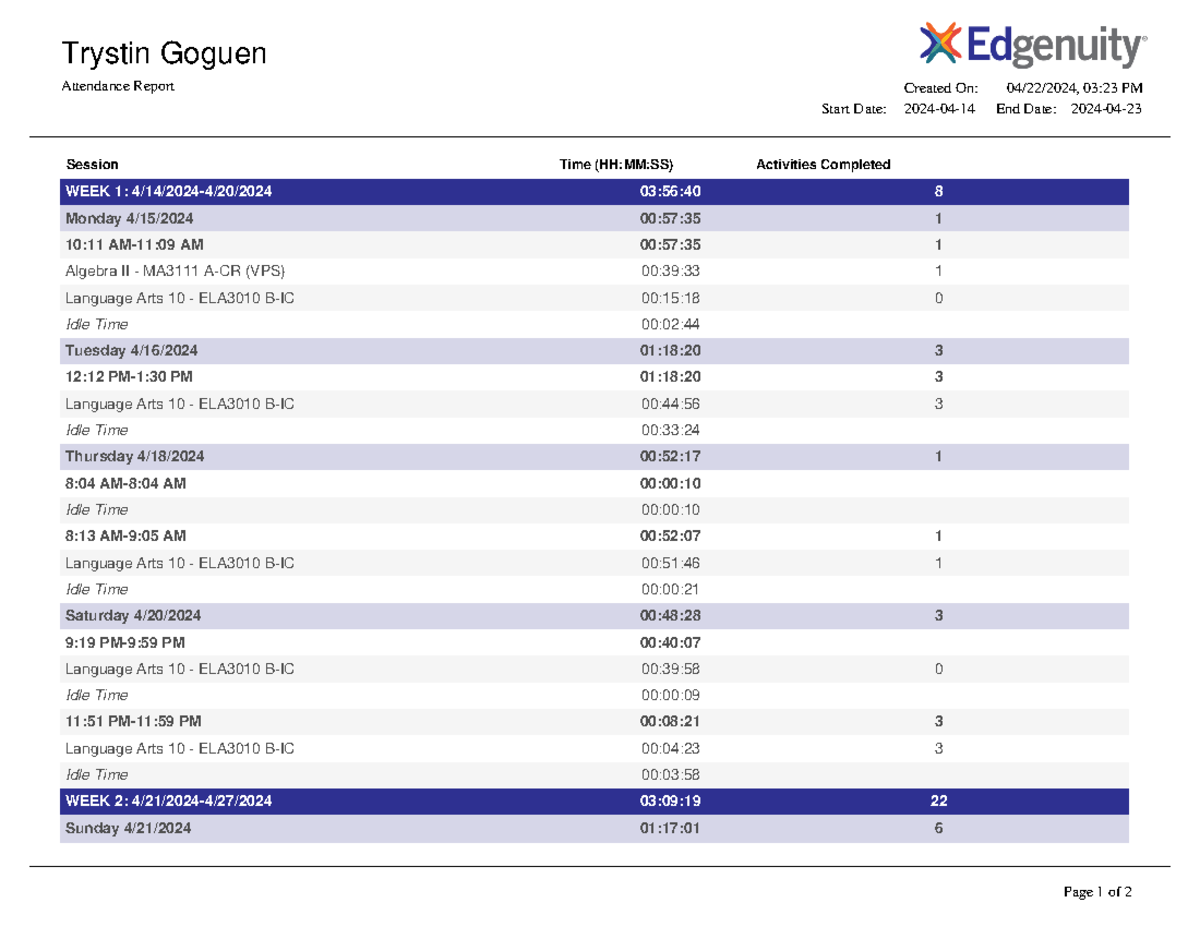The image size is (1200, 927).
Task: Click the Created On date value
Action: [x=1074, y=88]
